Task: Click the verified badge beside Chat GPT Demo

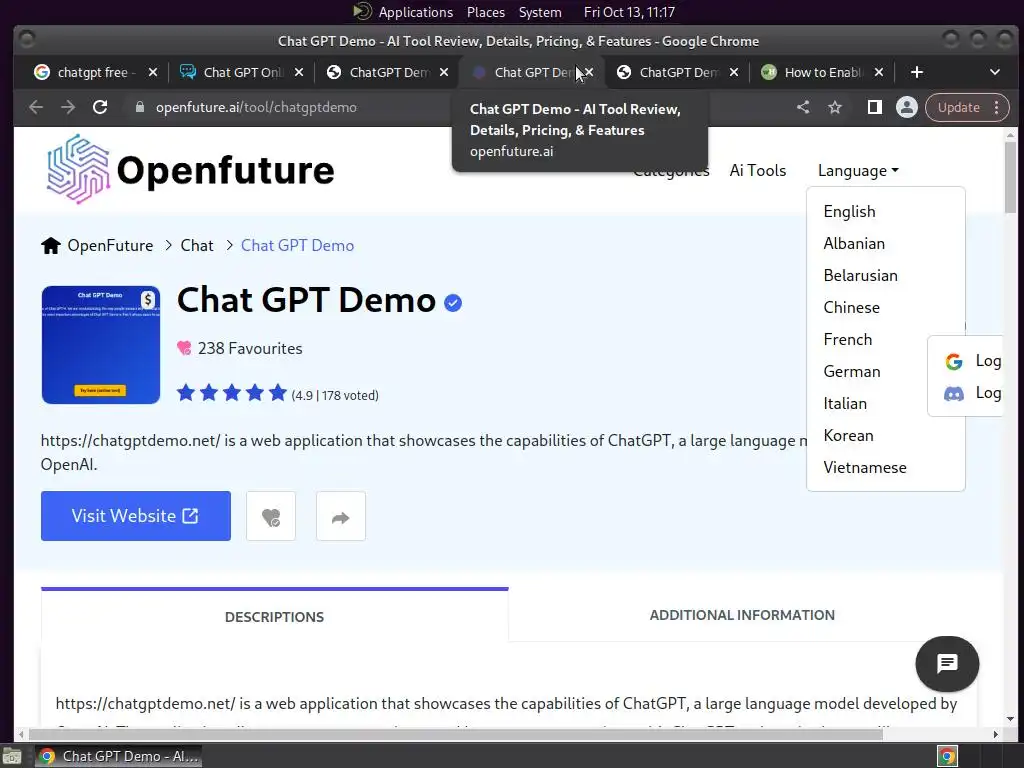Action: coord(453,303)
